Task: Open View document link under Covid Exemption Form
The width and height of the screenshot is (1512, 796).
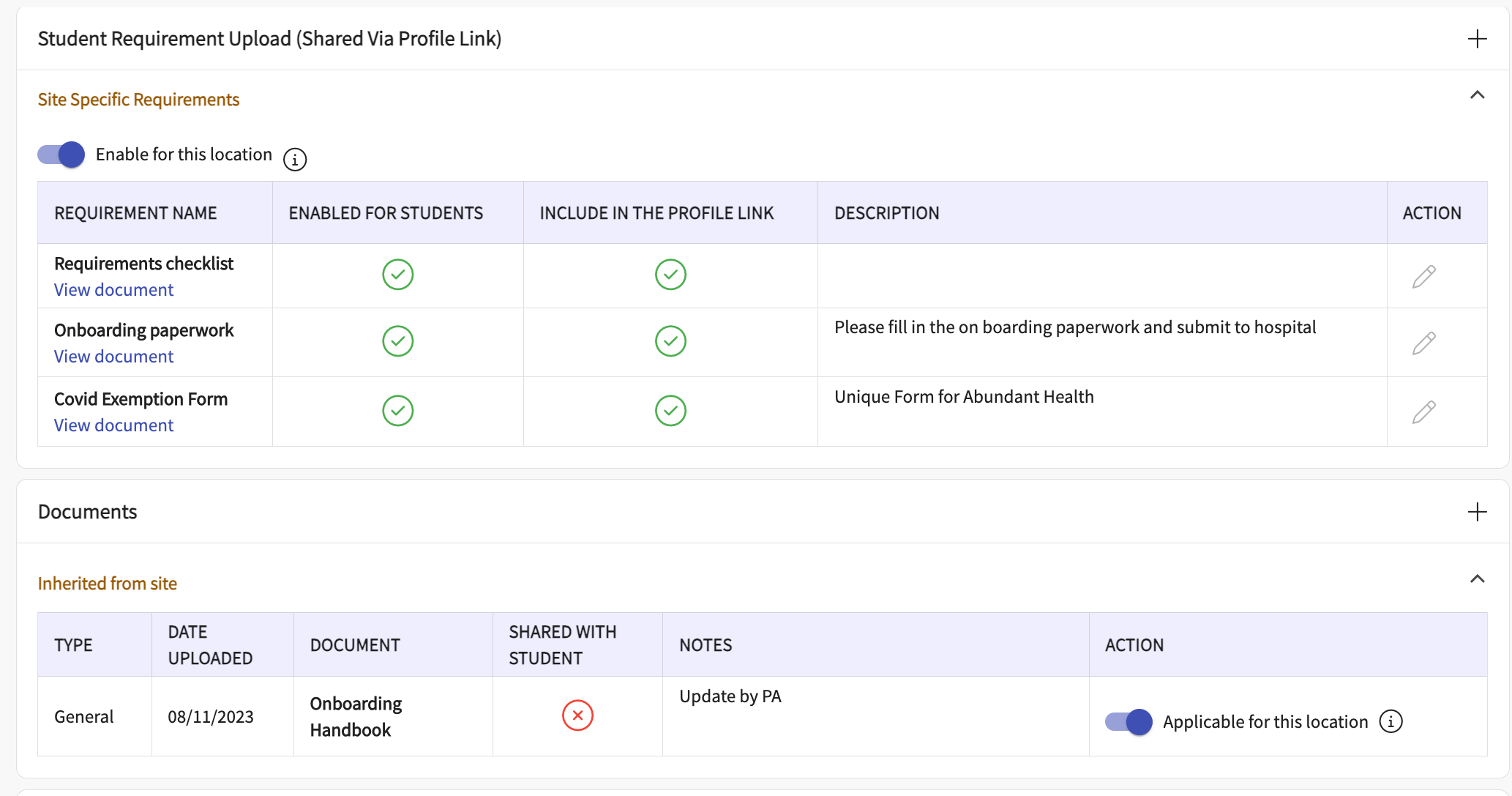Action: [113, 425]
